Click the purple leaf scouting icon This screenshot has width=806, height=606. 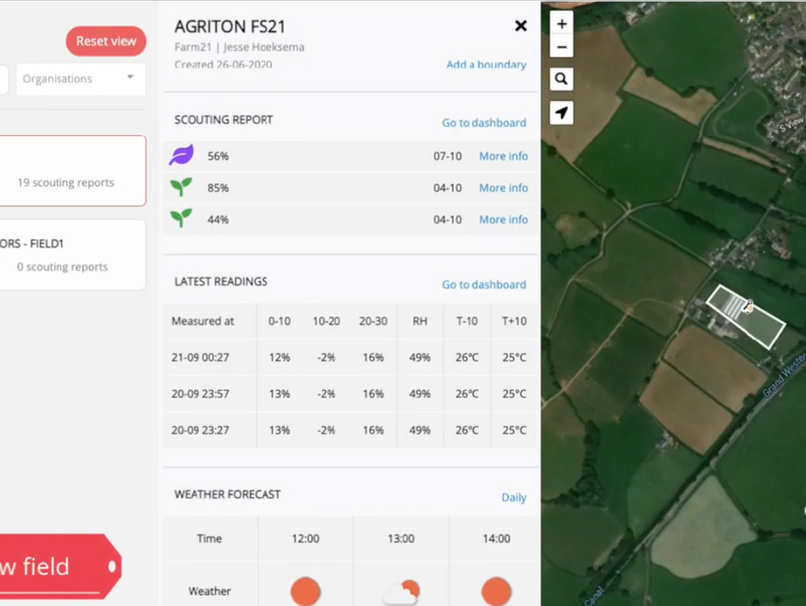tap(181, 155)
